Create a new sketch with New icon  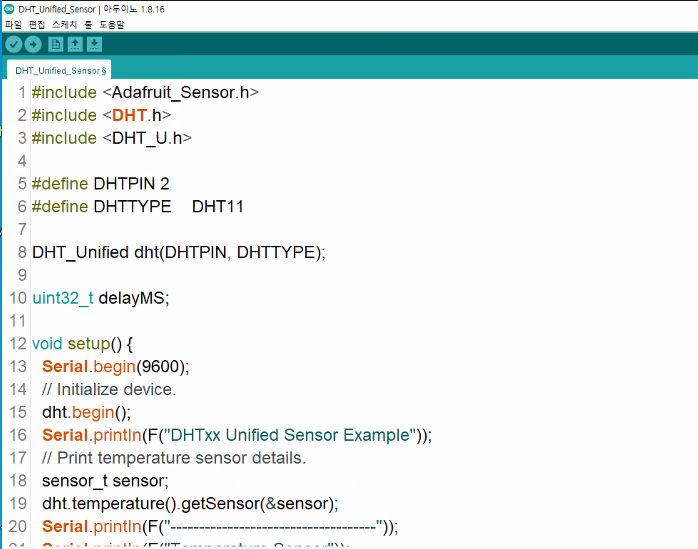[x=56, y=45]
